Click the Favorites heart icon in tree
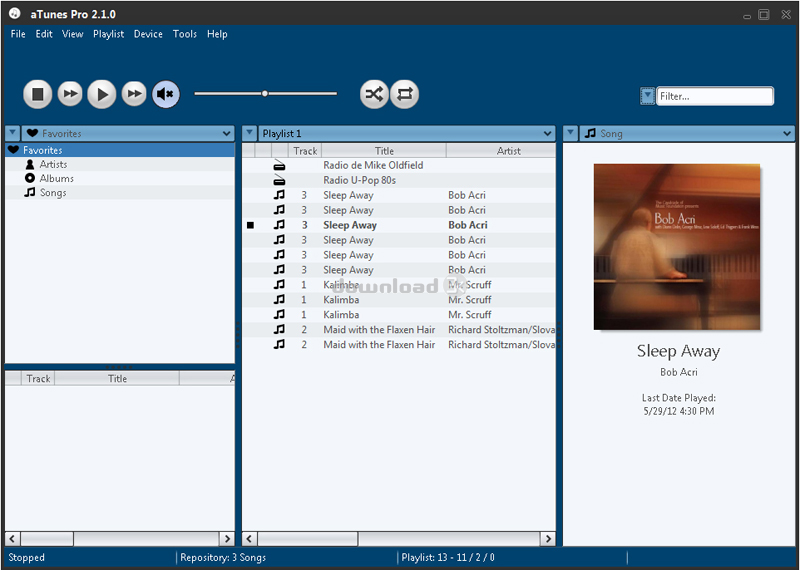 pos(13,150)
